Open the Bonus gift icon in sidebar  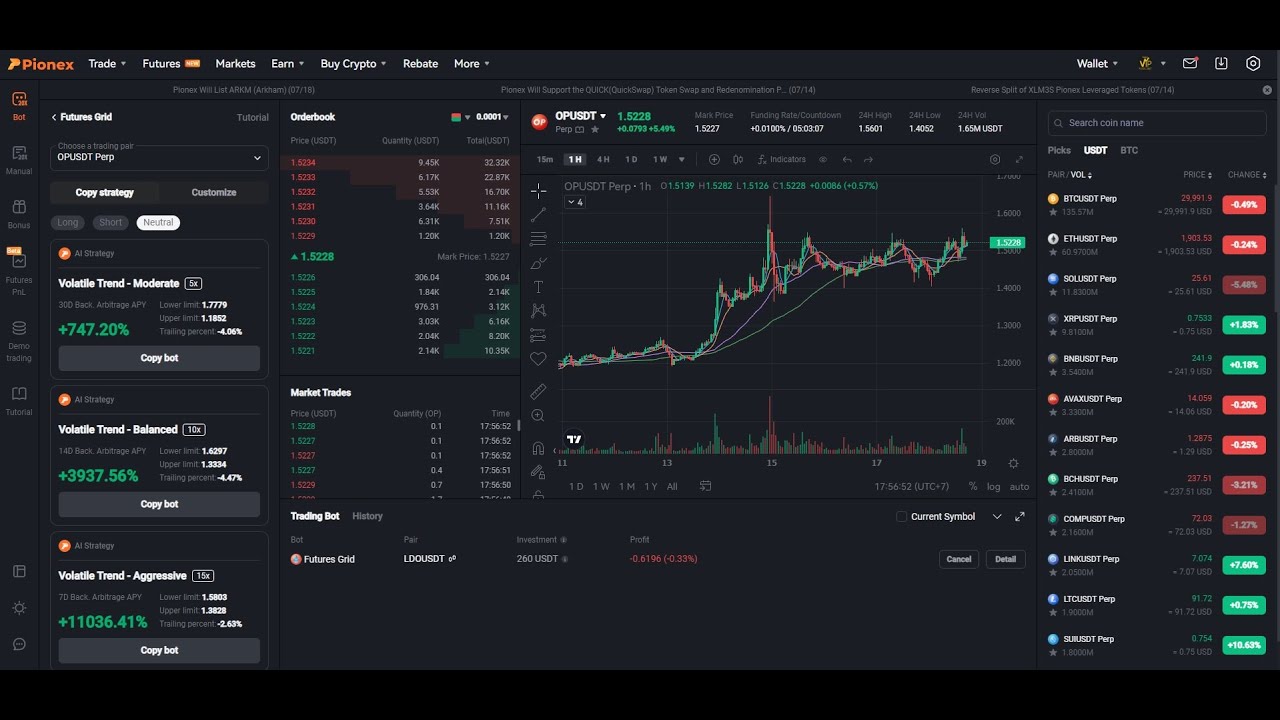coord(19,213)
